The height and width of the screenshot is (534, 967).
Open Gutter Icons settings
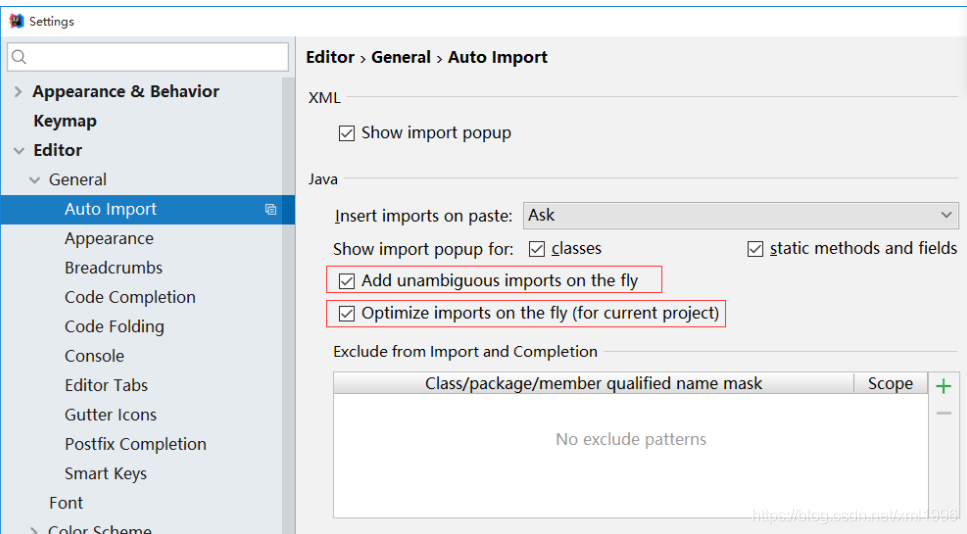(x=110, y=415)
